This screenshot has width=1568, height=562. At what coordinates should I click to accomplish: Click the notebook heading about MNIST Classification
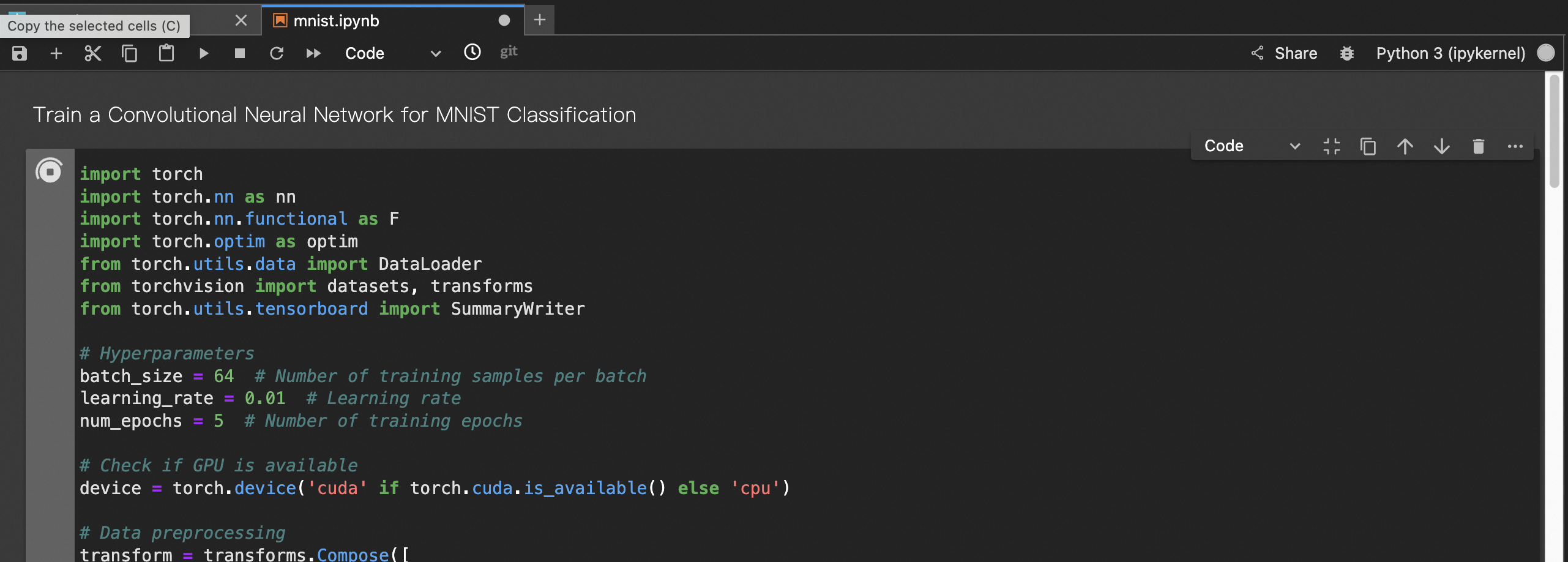click(x=334, y=114)
